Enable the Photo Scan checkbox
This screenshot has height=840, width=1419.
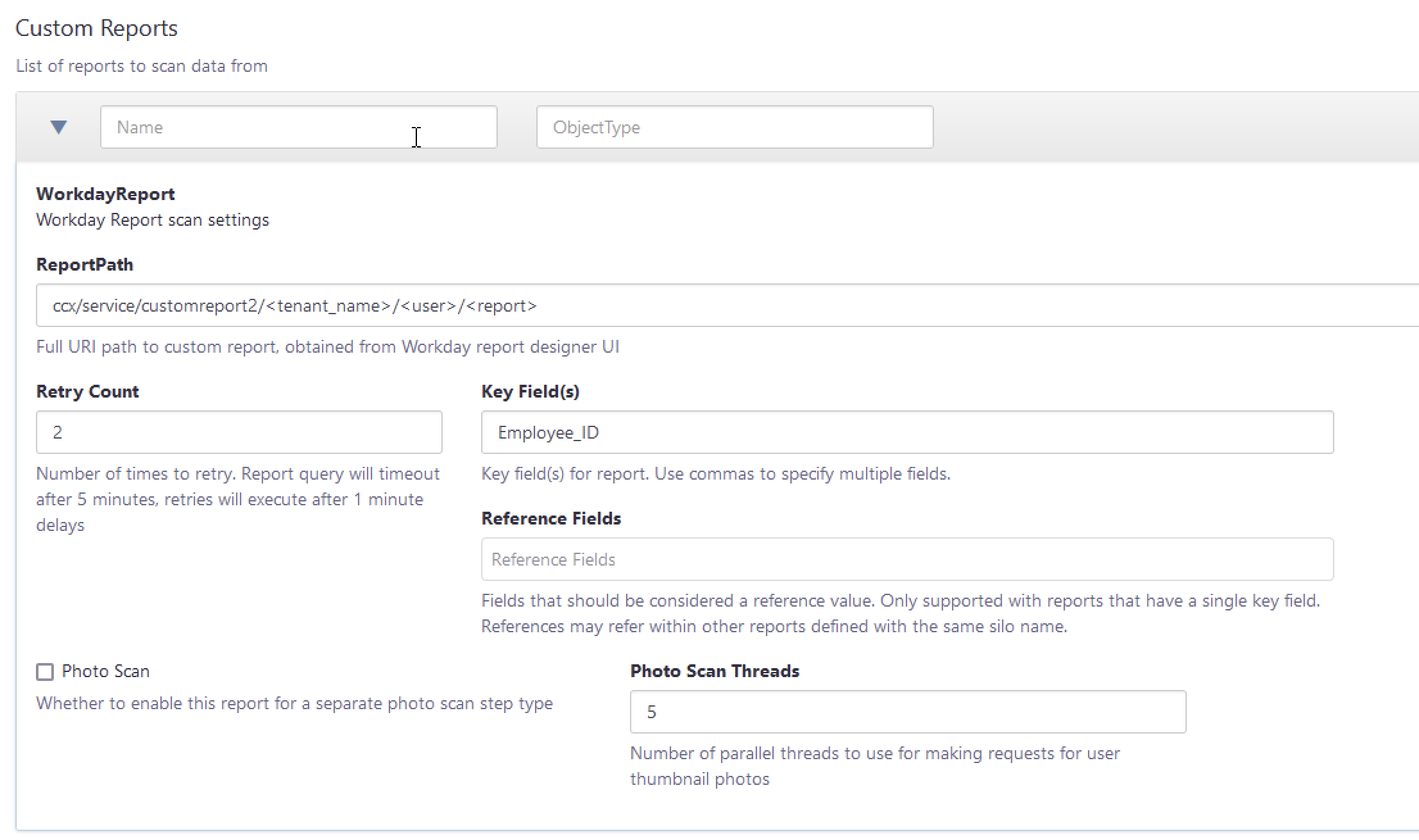click(x=45, y=672)
